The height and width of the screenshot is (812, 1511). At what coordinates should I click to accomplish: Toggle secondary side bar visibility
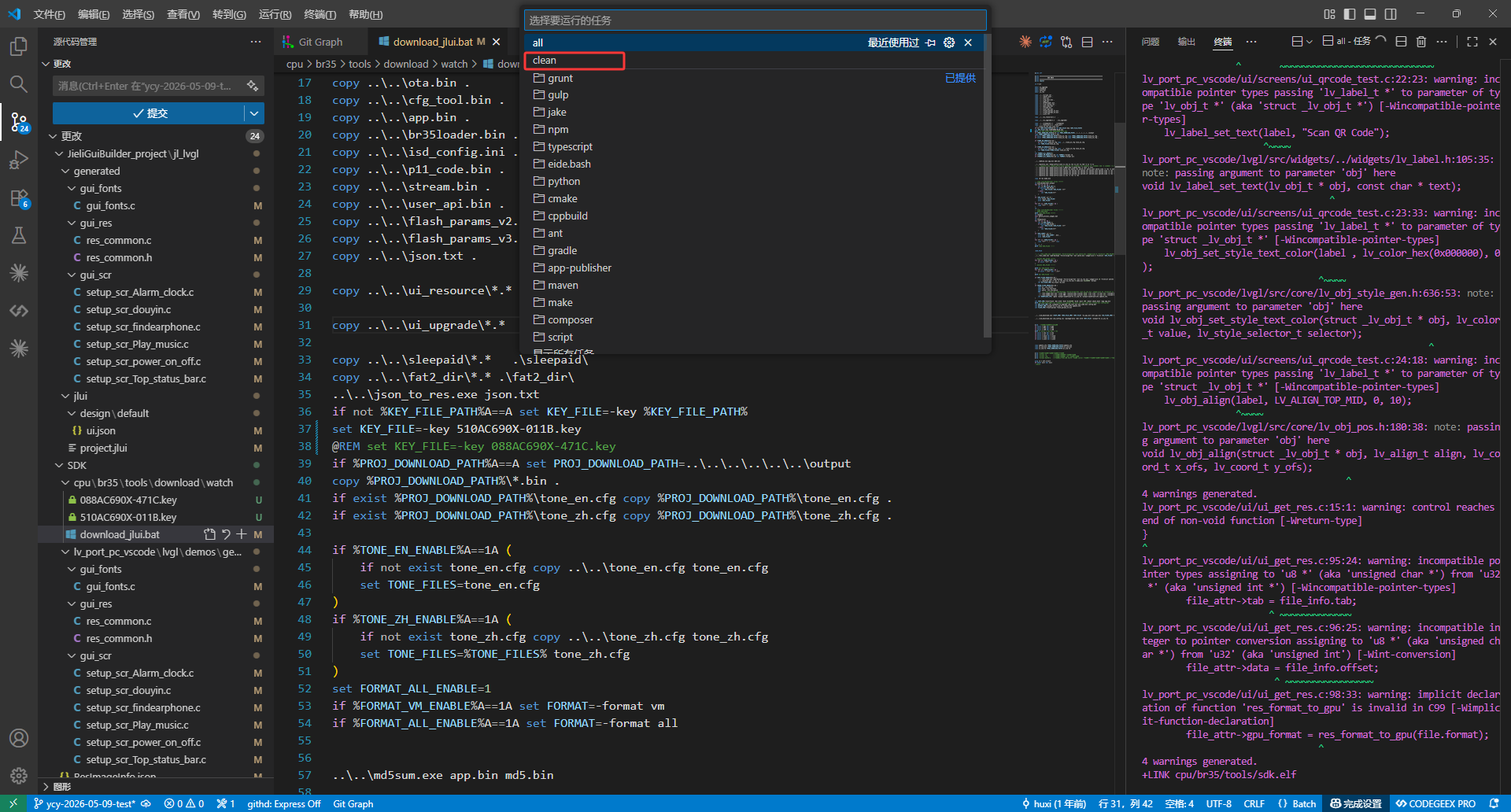tap(1391, 14)
